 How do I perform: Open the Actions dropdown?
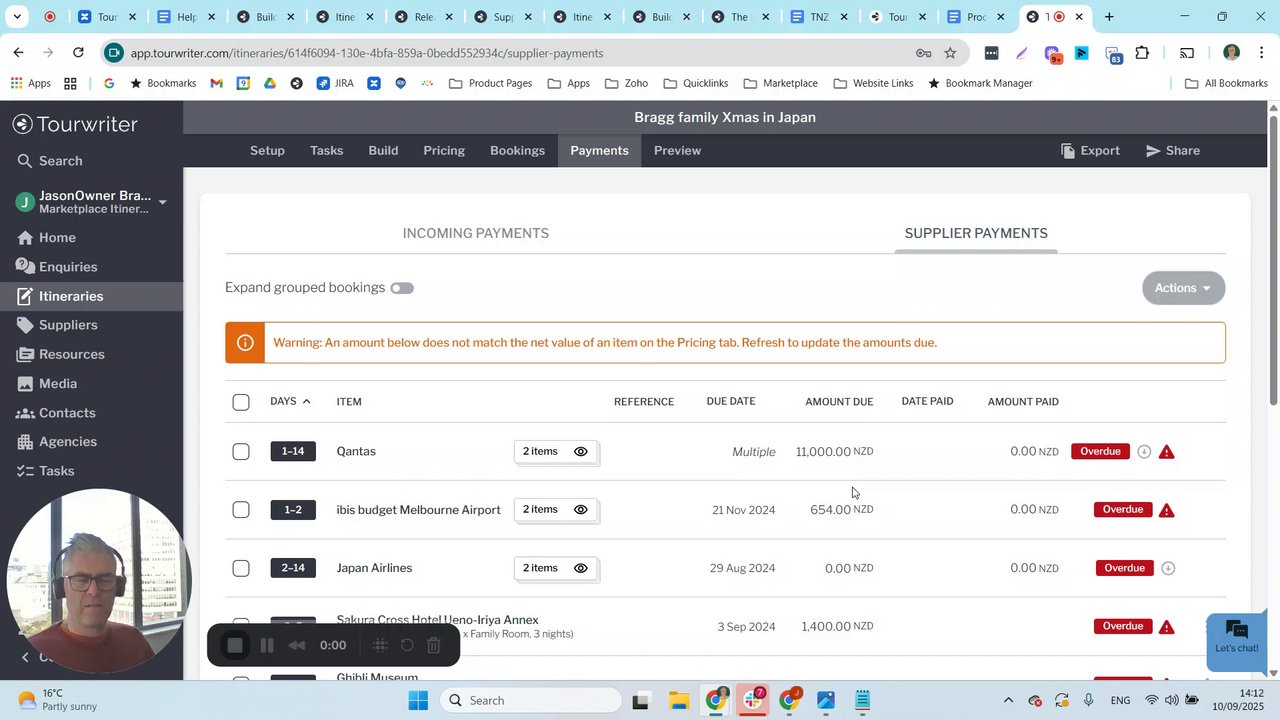pyautogui.click(x=1183, y=288)
